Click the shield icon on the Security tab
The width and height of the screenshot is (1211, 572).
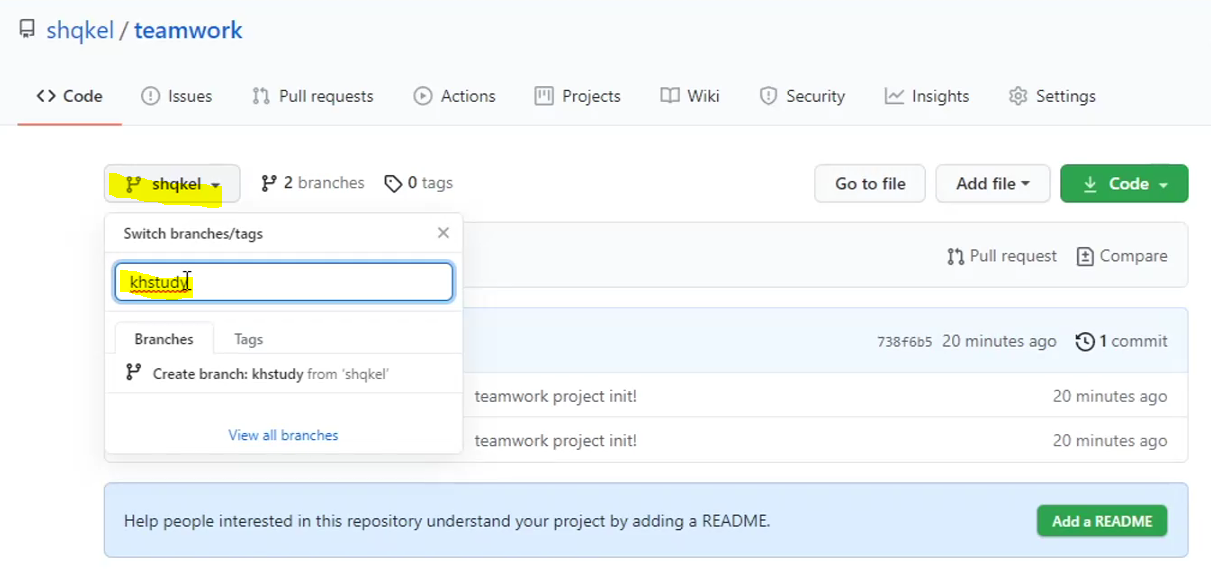click(x=768, y=96)
